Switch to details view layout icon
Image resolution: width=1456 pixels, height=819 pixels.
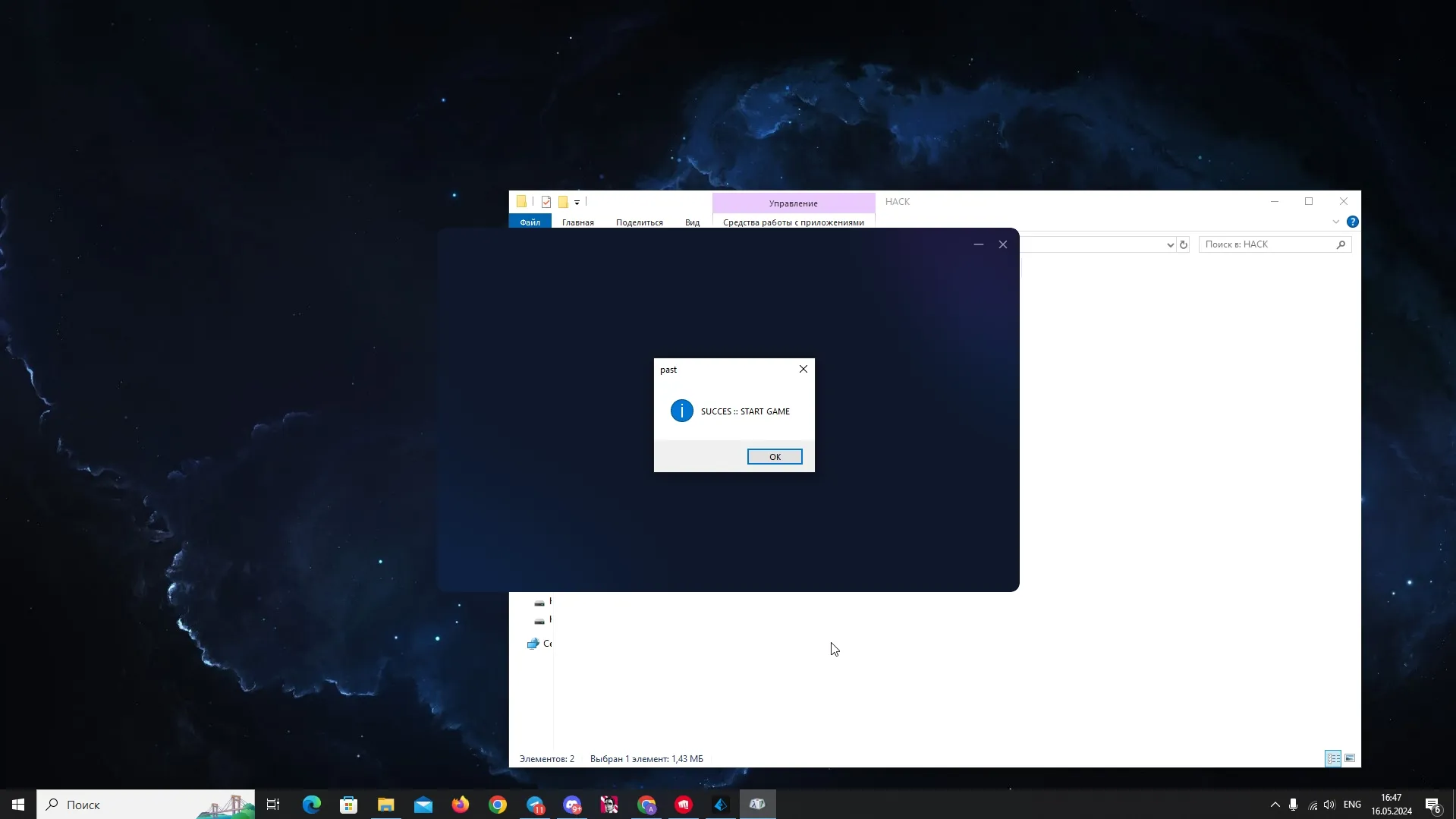[1332, 758]
